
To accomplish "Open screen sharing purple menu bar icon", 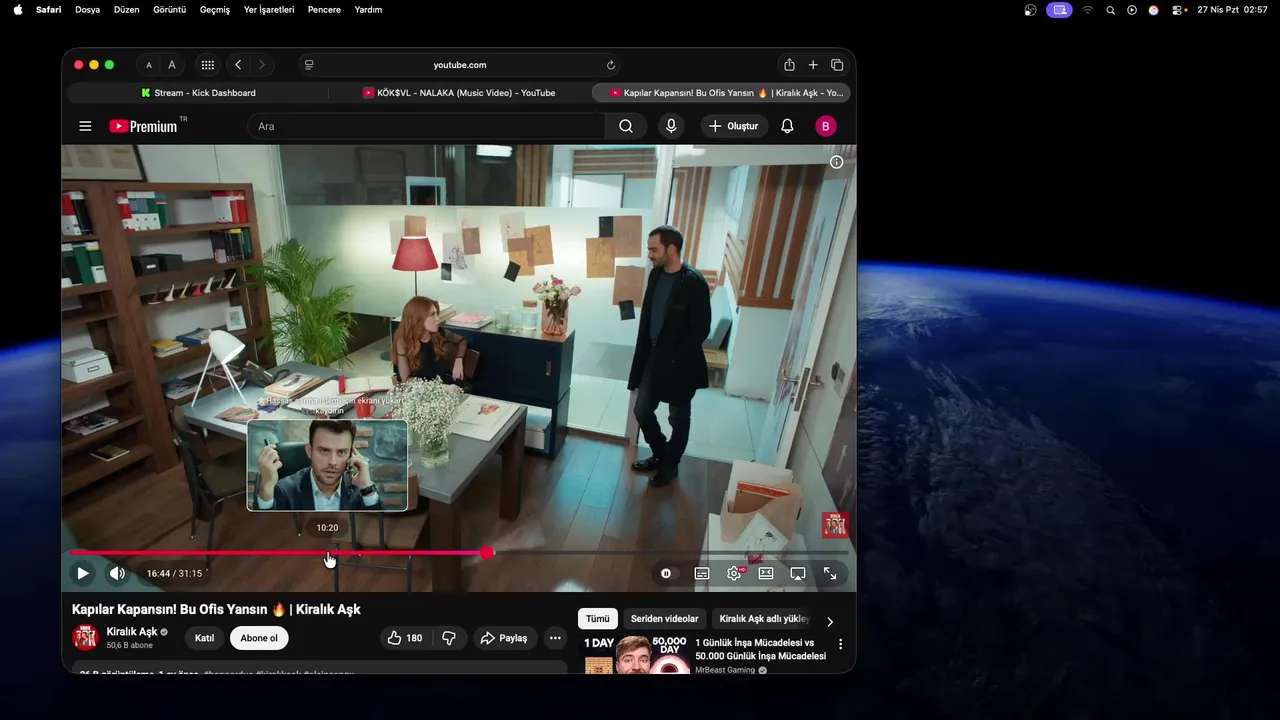I will (1059, 9).
